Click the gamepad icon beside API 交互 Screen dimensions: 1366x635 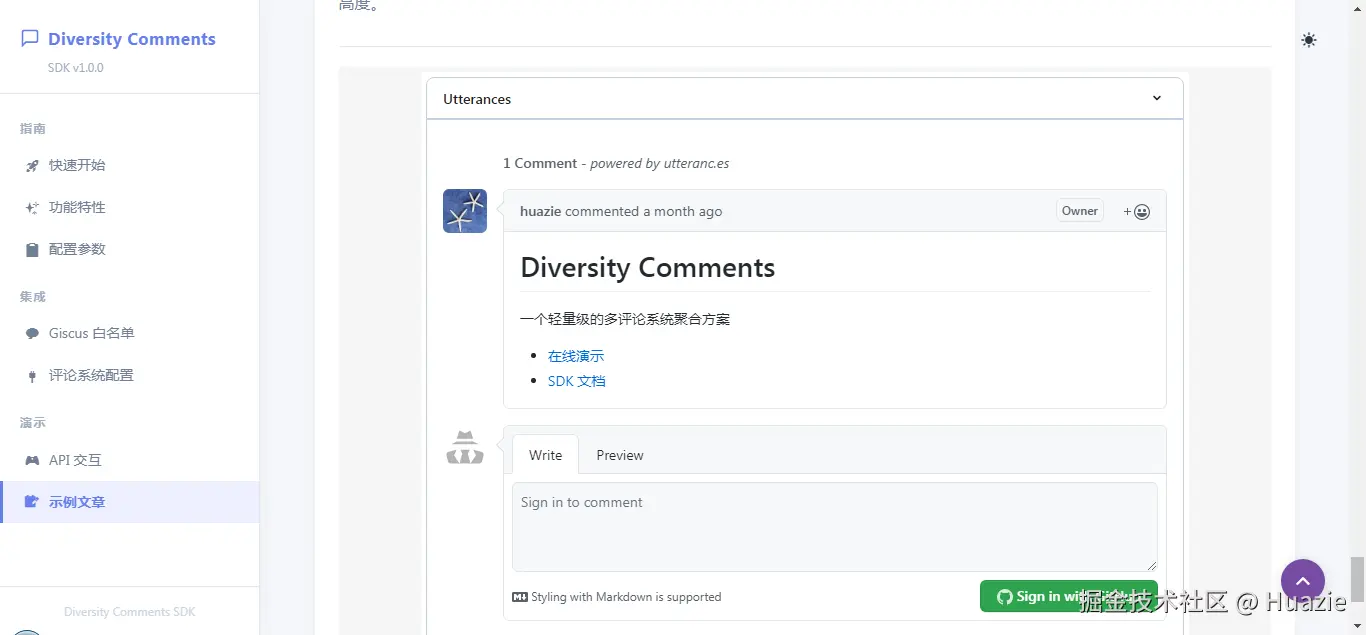coord(31,461)
